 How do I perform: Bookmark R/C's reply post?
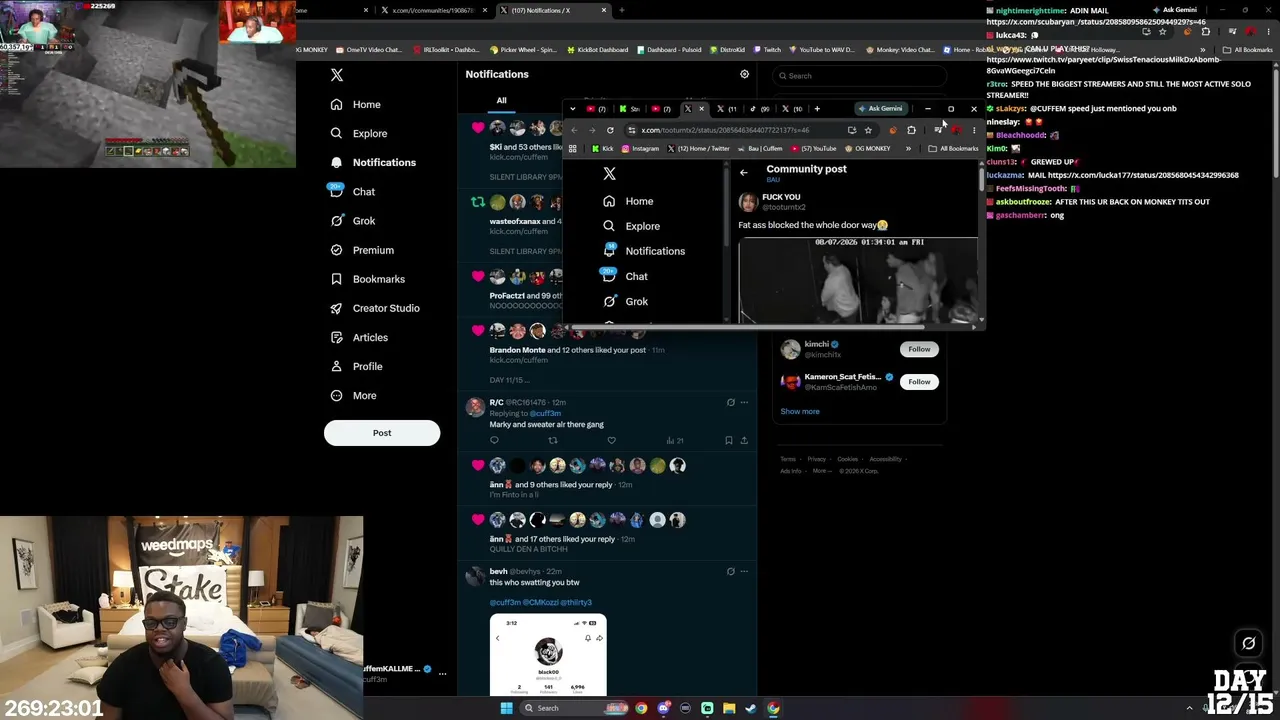[728, 440]
